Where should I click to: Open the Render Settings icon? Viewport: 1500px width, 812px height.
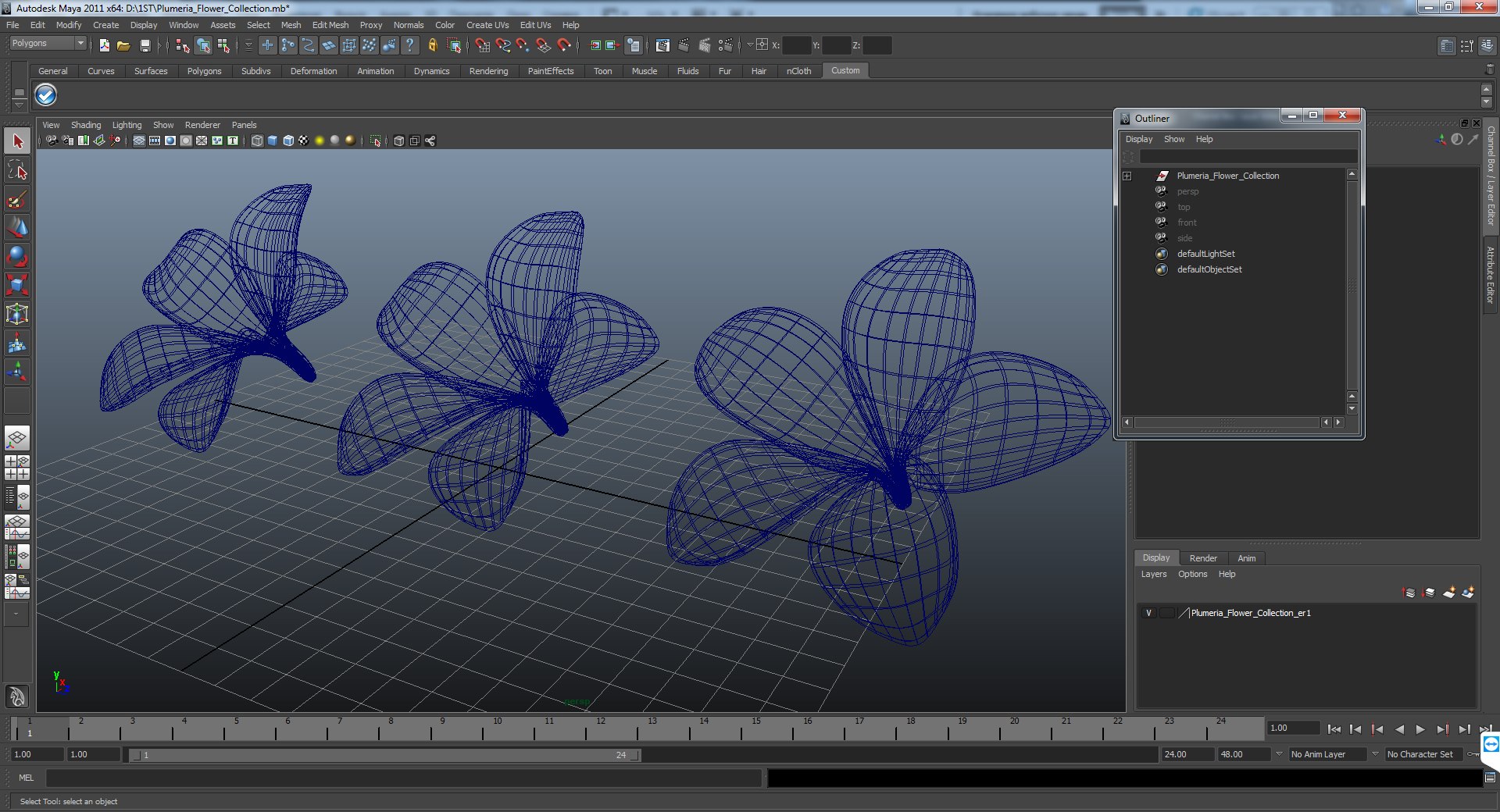click(726, 45)
